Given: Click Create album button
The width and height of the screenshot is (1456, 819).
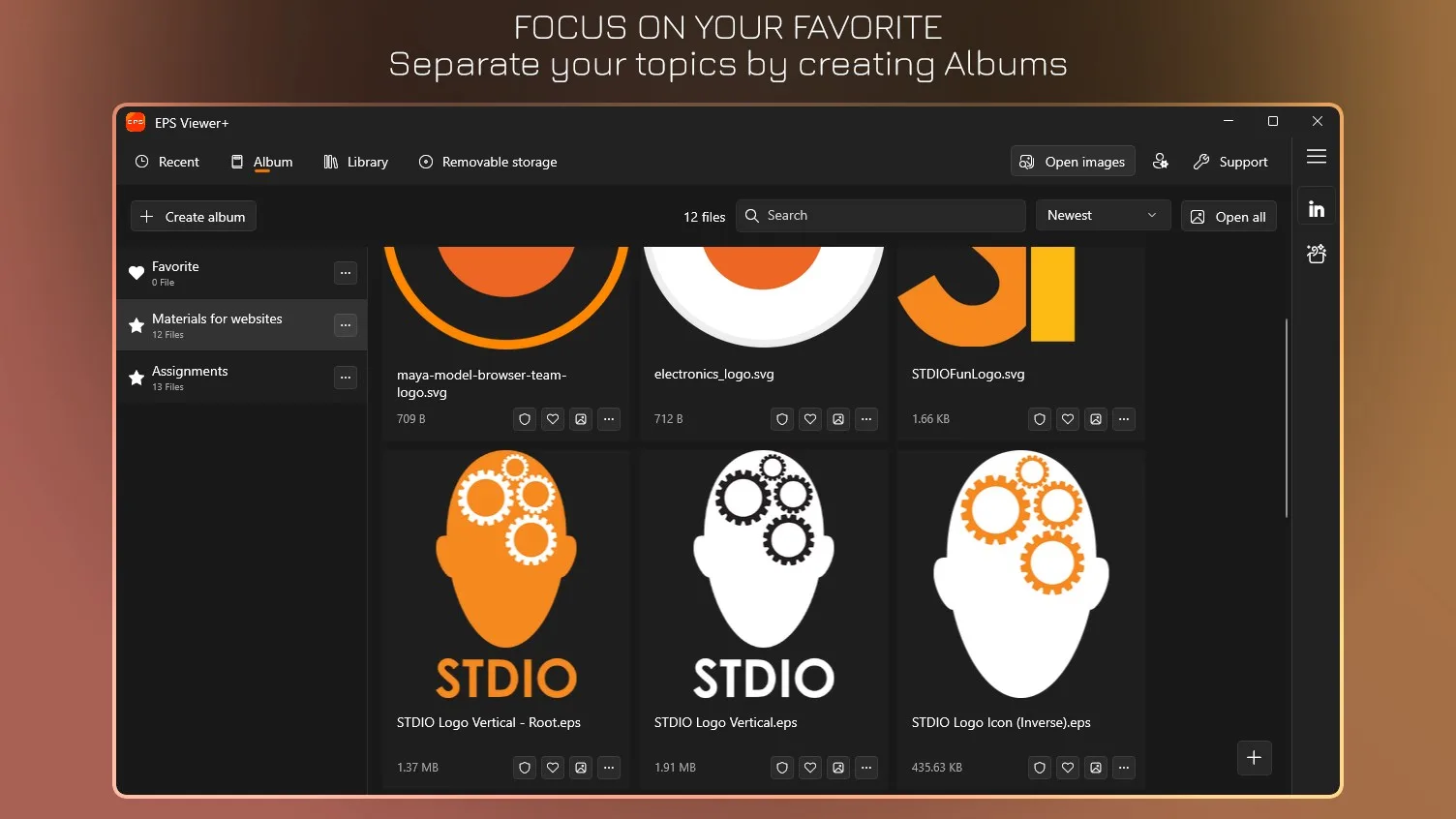Looking at the screenshot, I should tap(194, 217).
